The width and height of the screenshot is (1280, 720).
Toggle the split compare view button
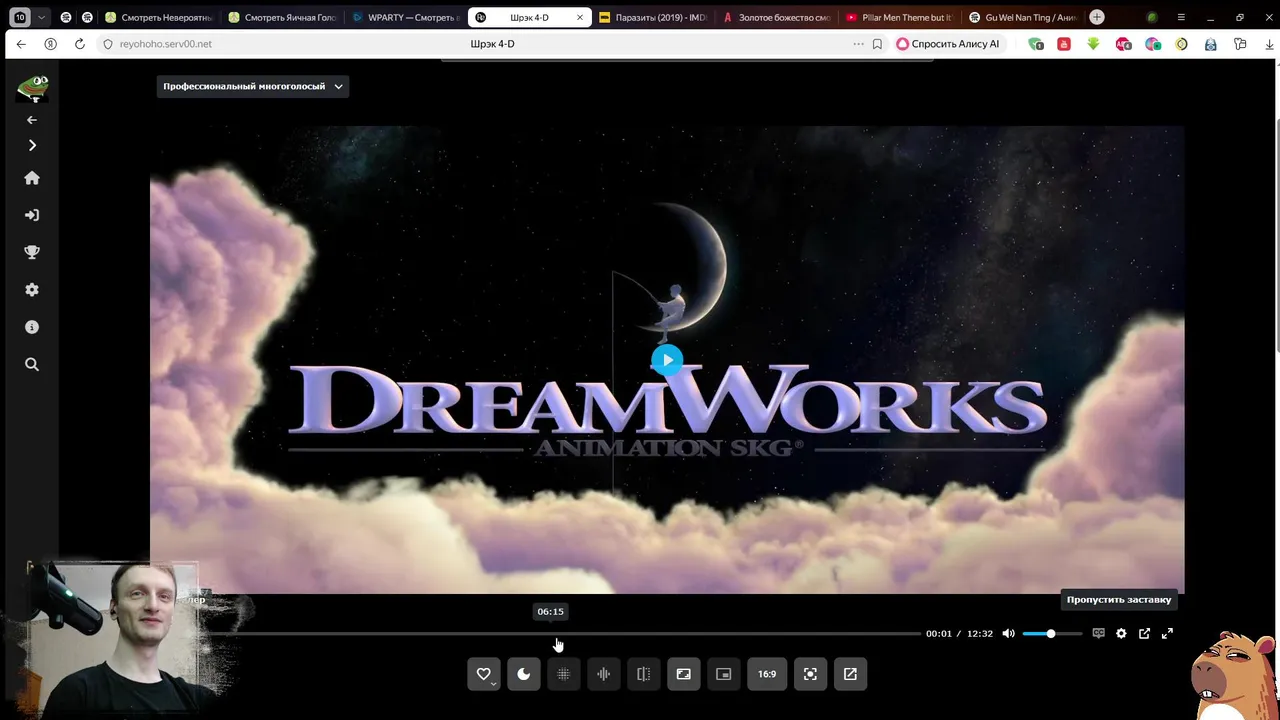644,674
